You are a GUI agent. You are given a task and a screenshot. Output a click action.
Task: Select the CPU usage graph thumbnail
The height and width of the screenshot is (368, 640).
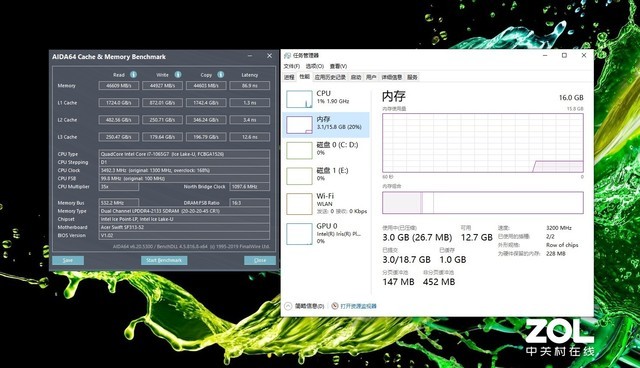[x=299, y=99]
